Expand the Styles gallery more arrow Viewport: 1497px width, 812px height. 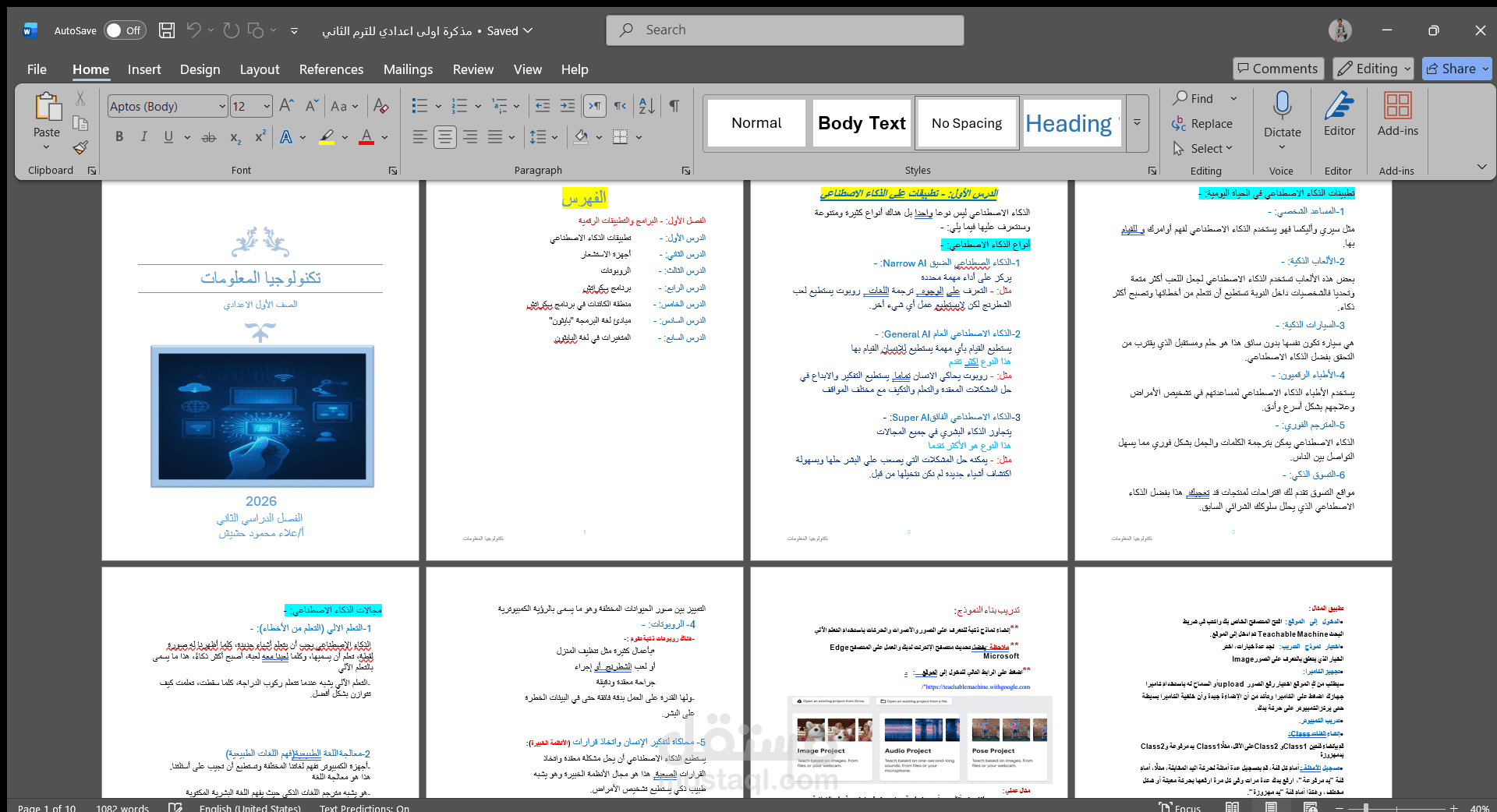click(1137, 122)
